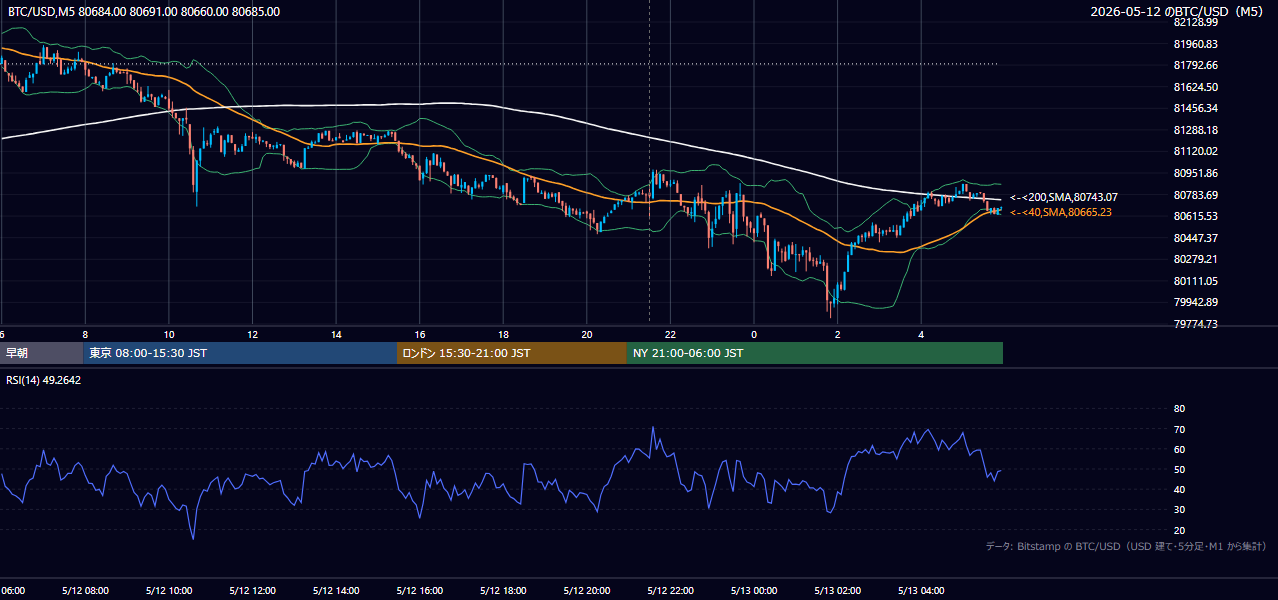Click bottom time label 5/13 04:00
1278x600 pixels.
click(x=922, y=591)
